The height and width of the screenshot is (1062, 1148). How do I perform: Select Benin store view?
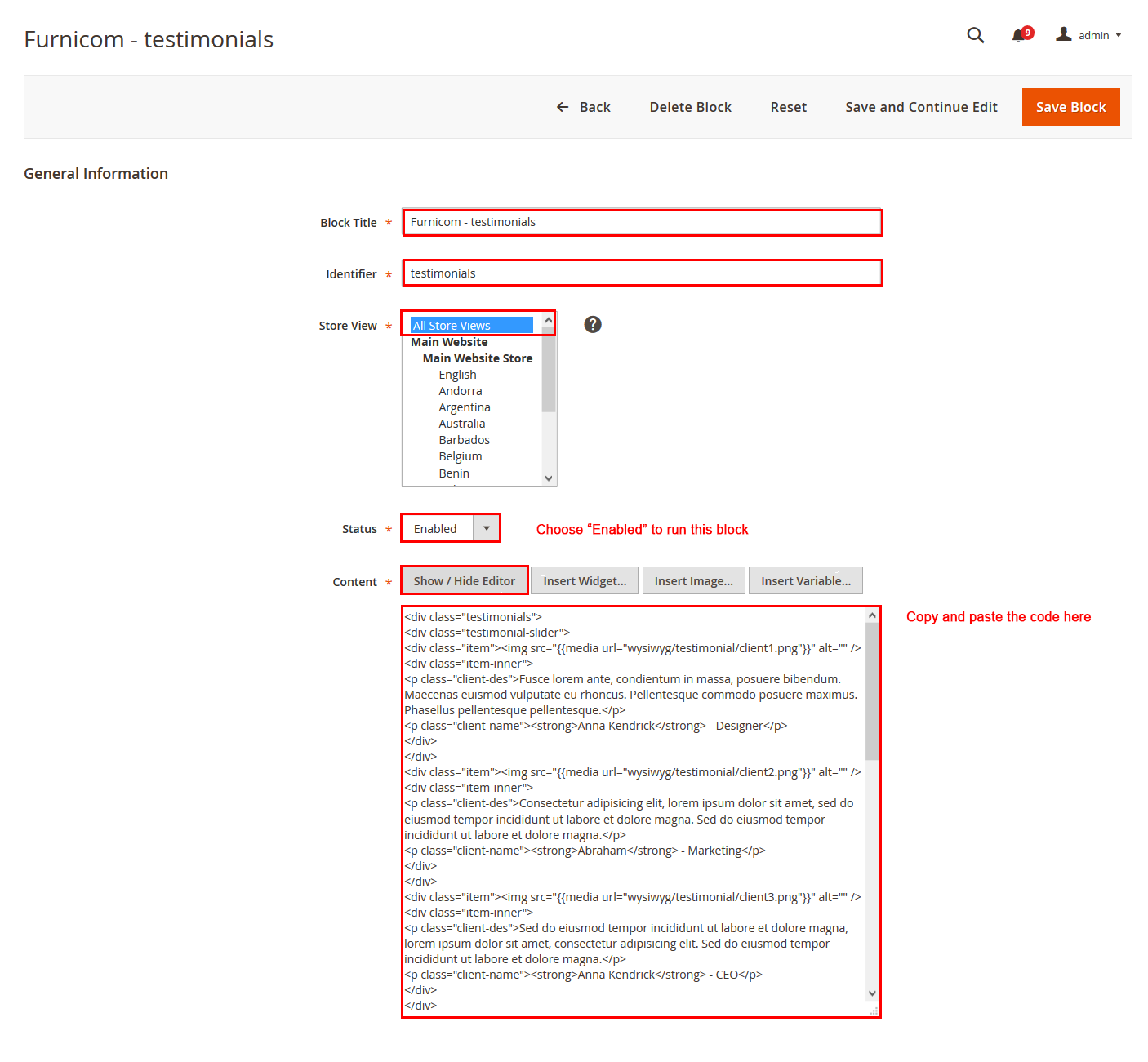(453, 473)
